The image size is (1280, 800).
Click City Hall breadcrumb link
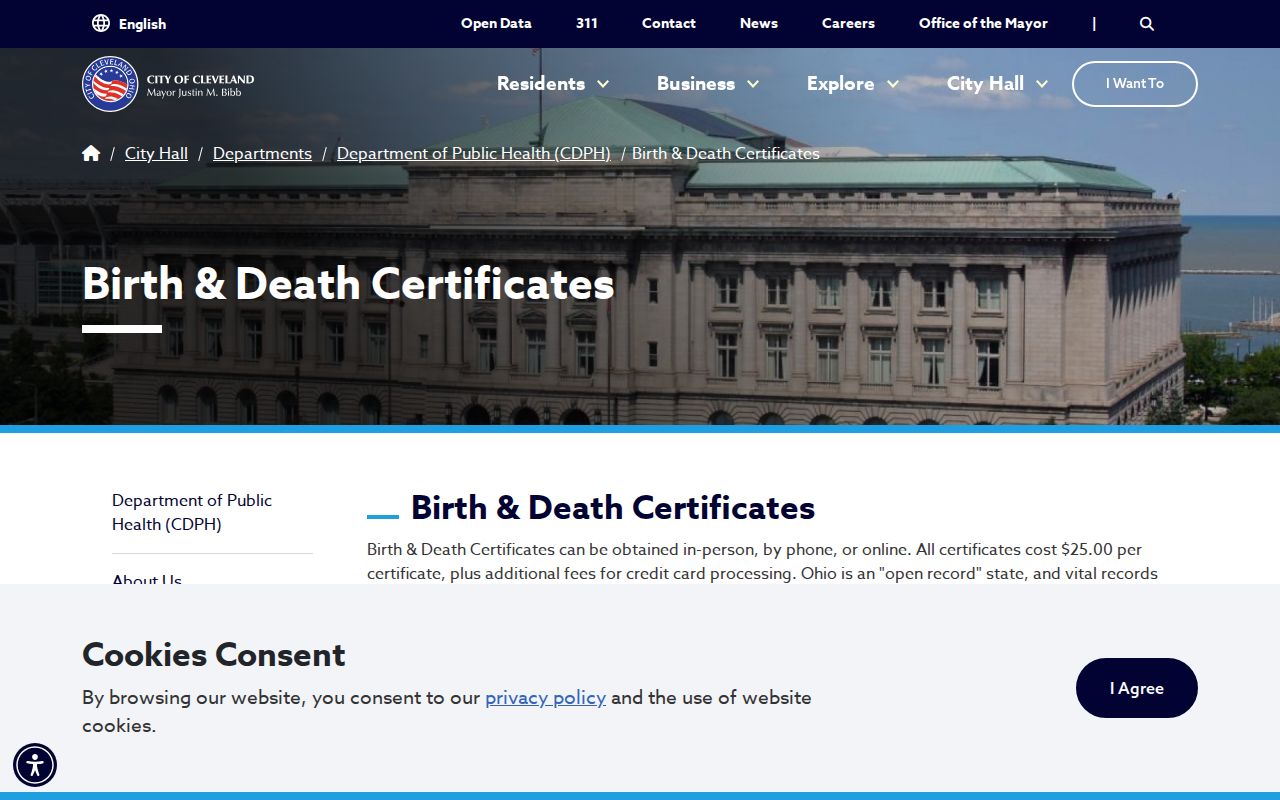pos(156,153)
